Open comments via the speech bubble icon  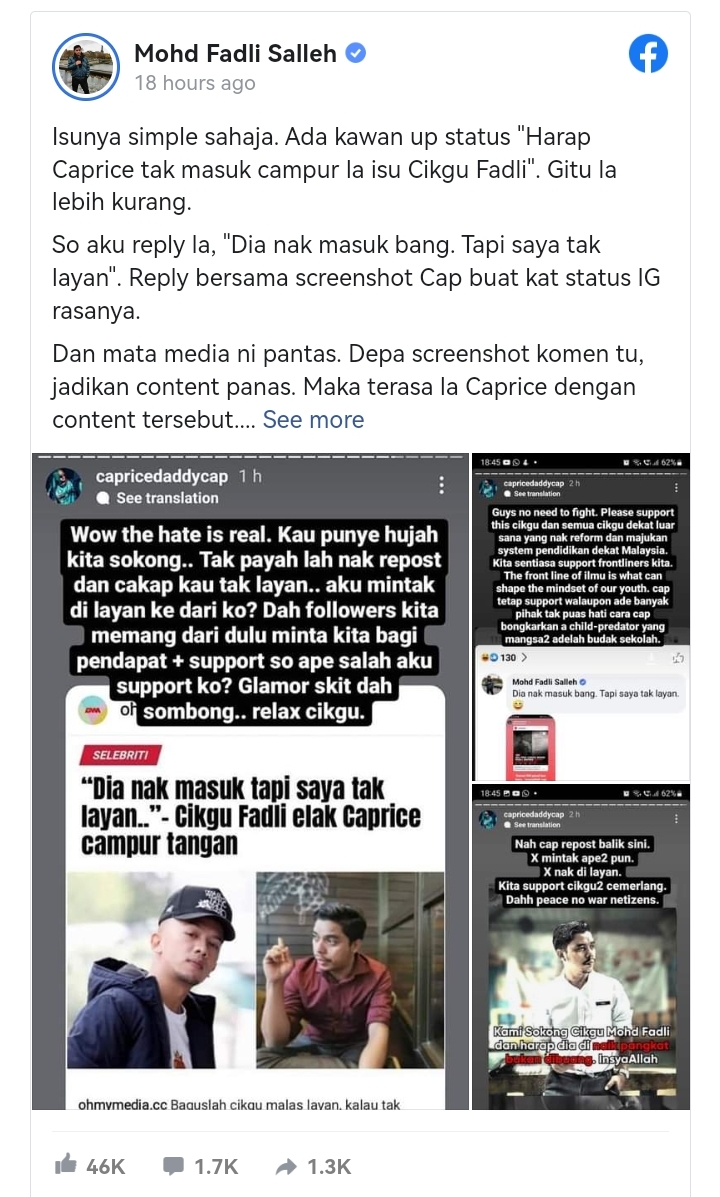click(x=173, y=1166)
